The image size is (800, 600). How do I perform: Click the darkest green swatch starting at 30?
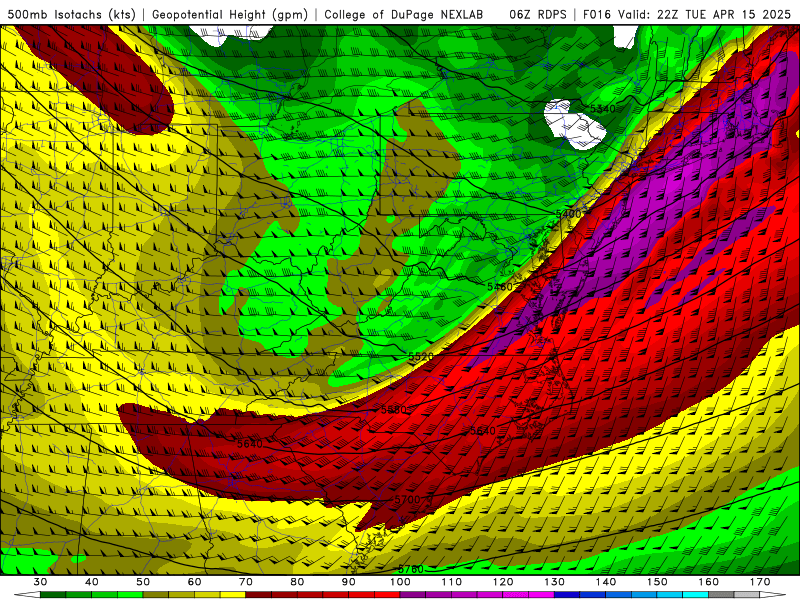tap(53, 595)
